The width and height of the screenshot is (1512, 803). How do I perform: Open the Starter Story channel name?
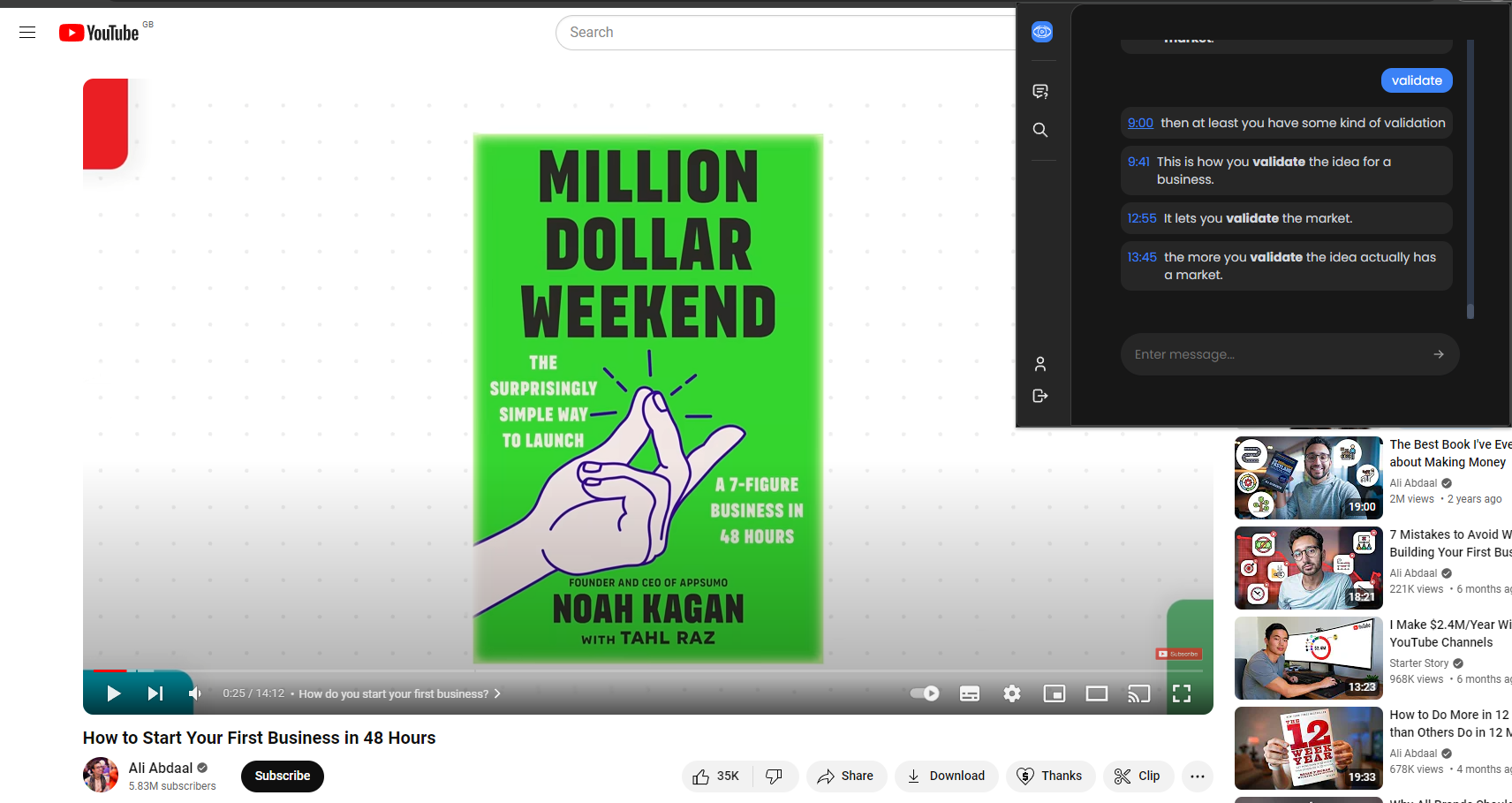pyautogui.click(x=1418, y=663)
